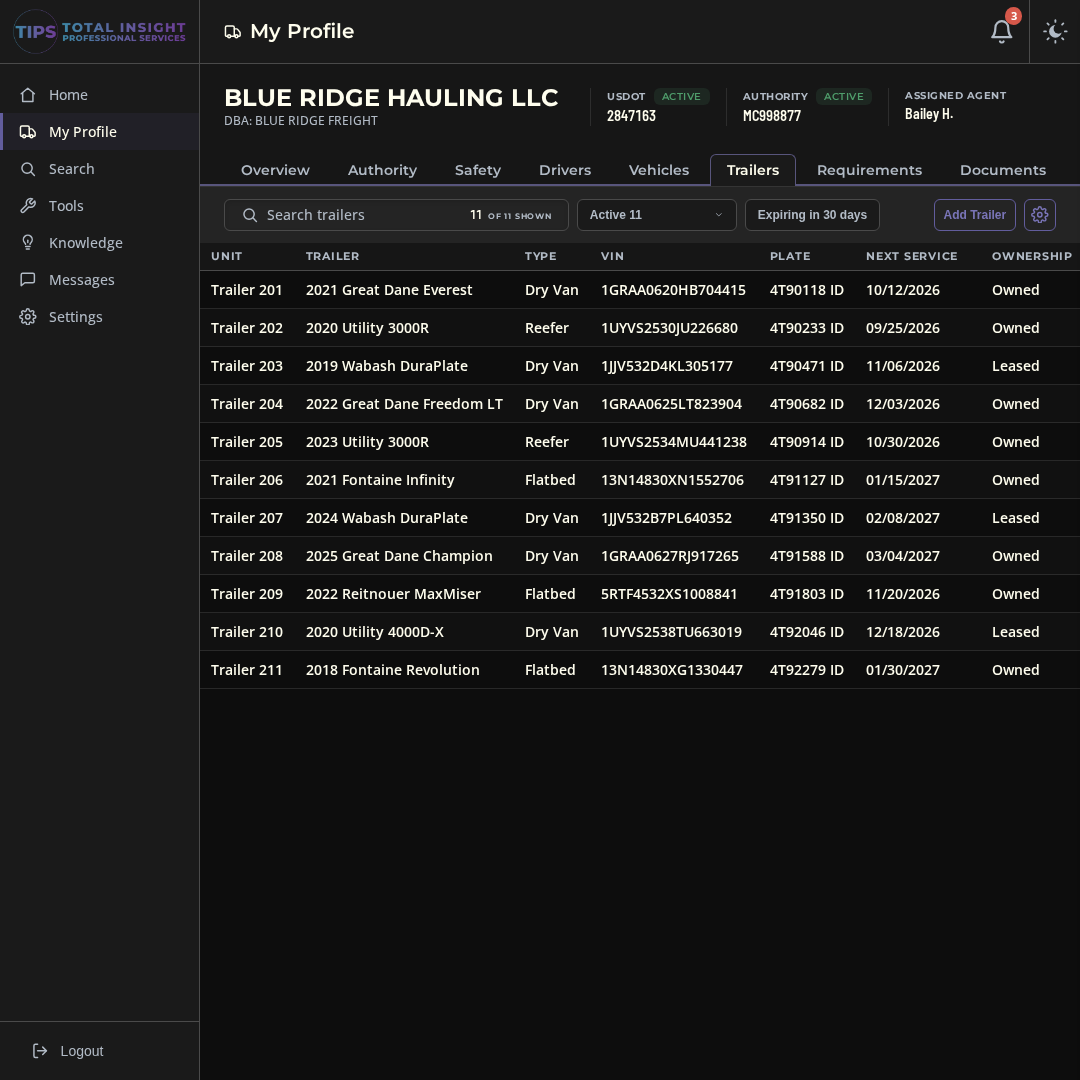1080x1080 pixels.
Task: Click Trailer 209 unit cell
Action: tap(247, 594)
